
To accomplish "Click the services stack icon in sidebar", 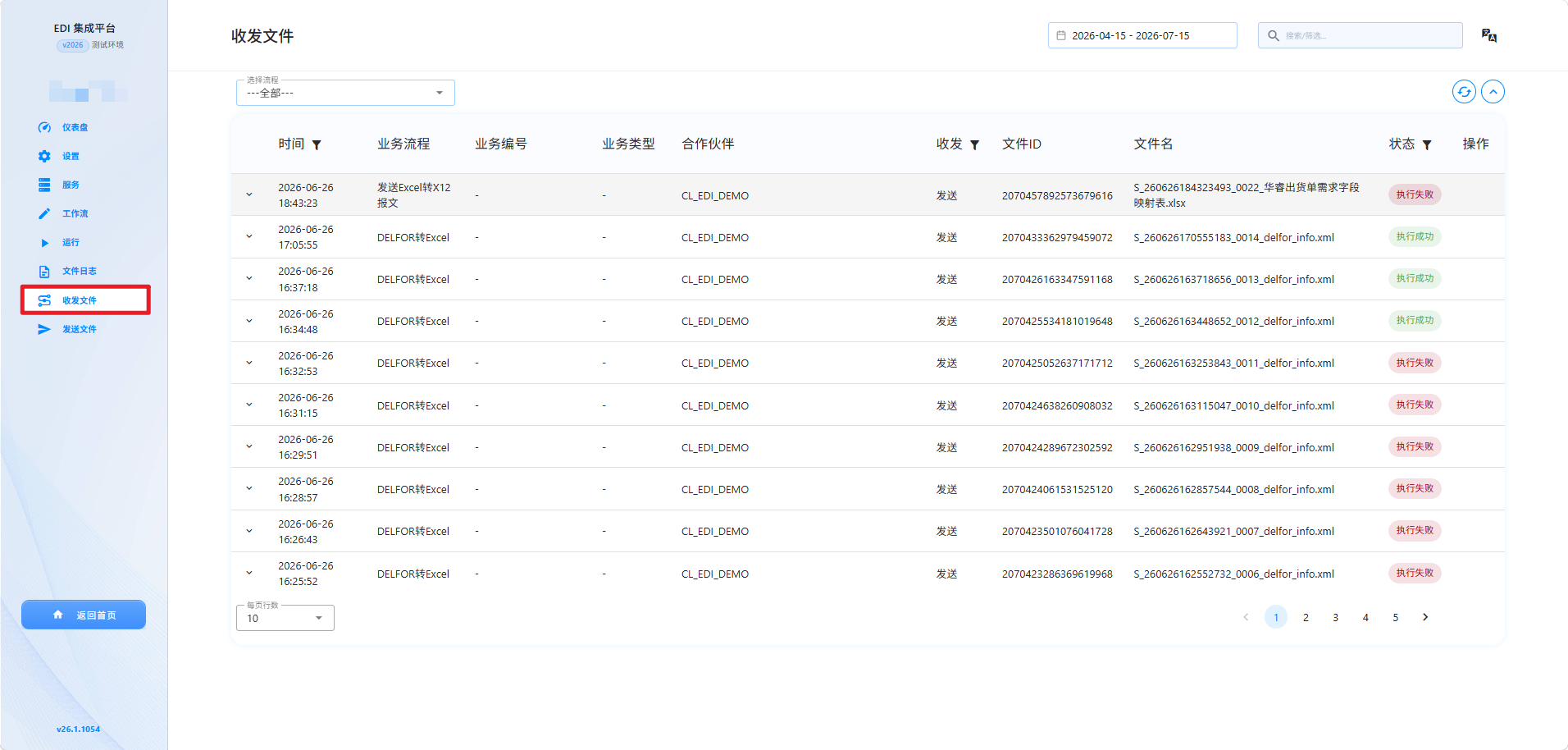I will (x=44, y=185).
